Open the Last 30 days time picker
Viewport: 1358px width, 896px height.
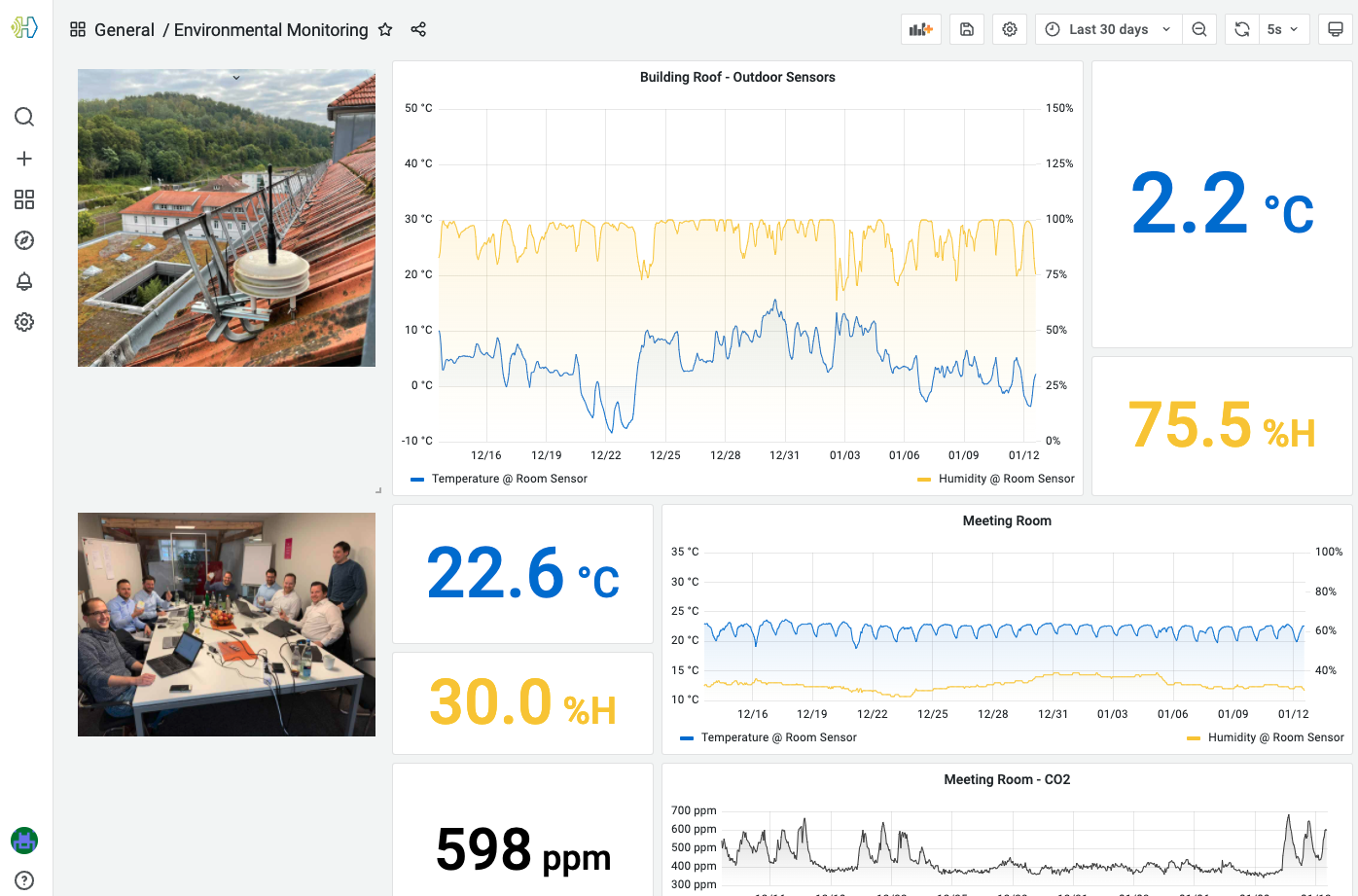(x=1108, y=29)
